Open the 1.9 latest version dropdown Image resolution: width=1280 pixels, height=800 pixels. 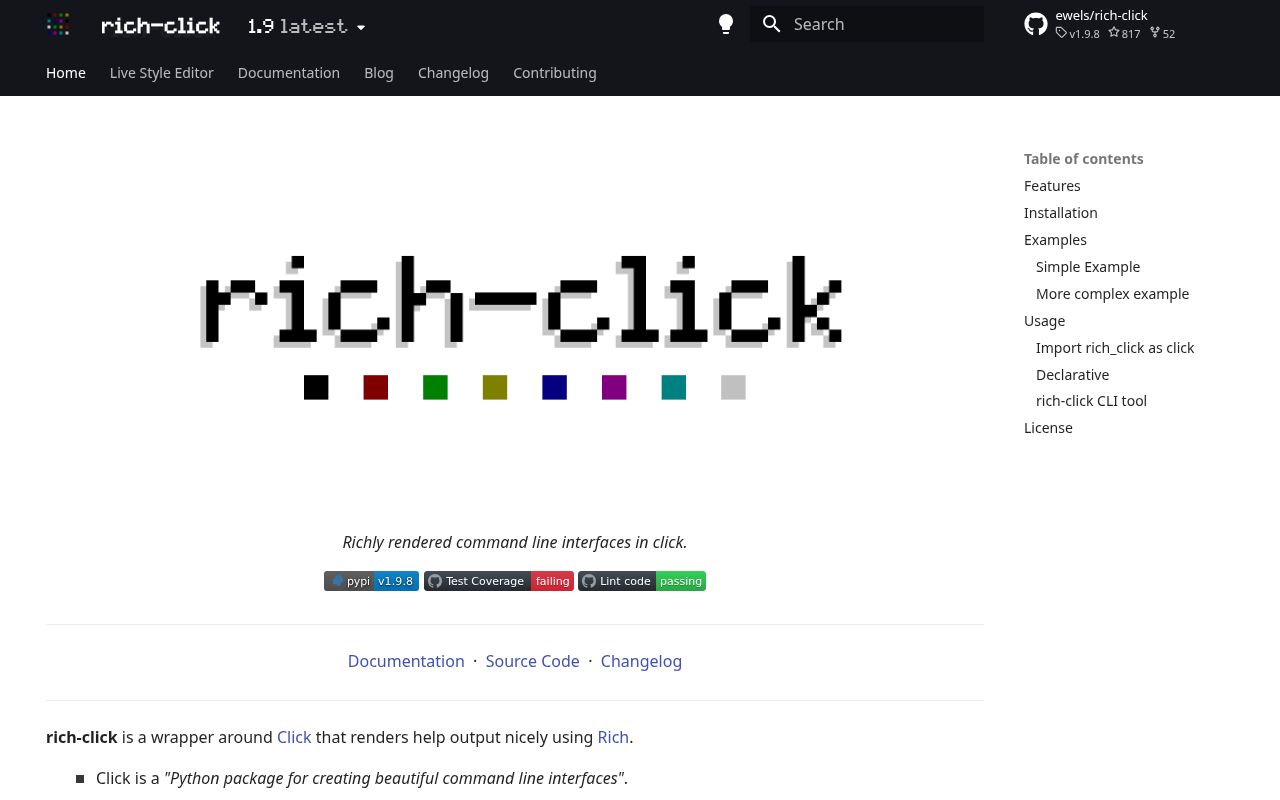(306, 26)
